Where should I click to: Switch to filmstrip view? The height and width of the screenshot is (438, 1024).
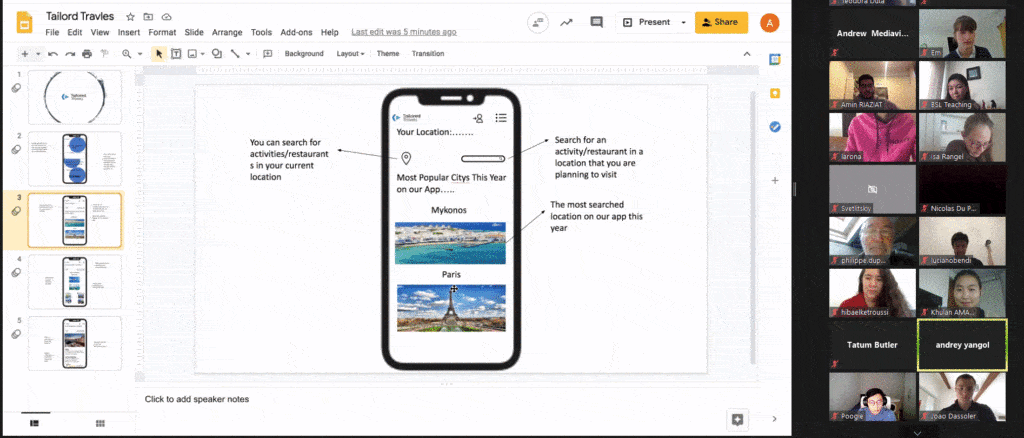(35, 423)
